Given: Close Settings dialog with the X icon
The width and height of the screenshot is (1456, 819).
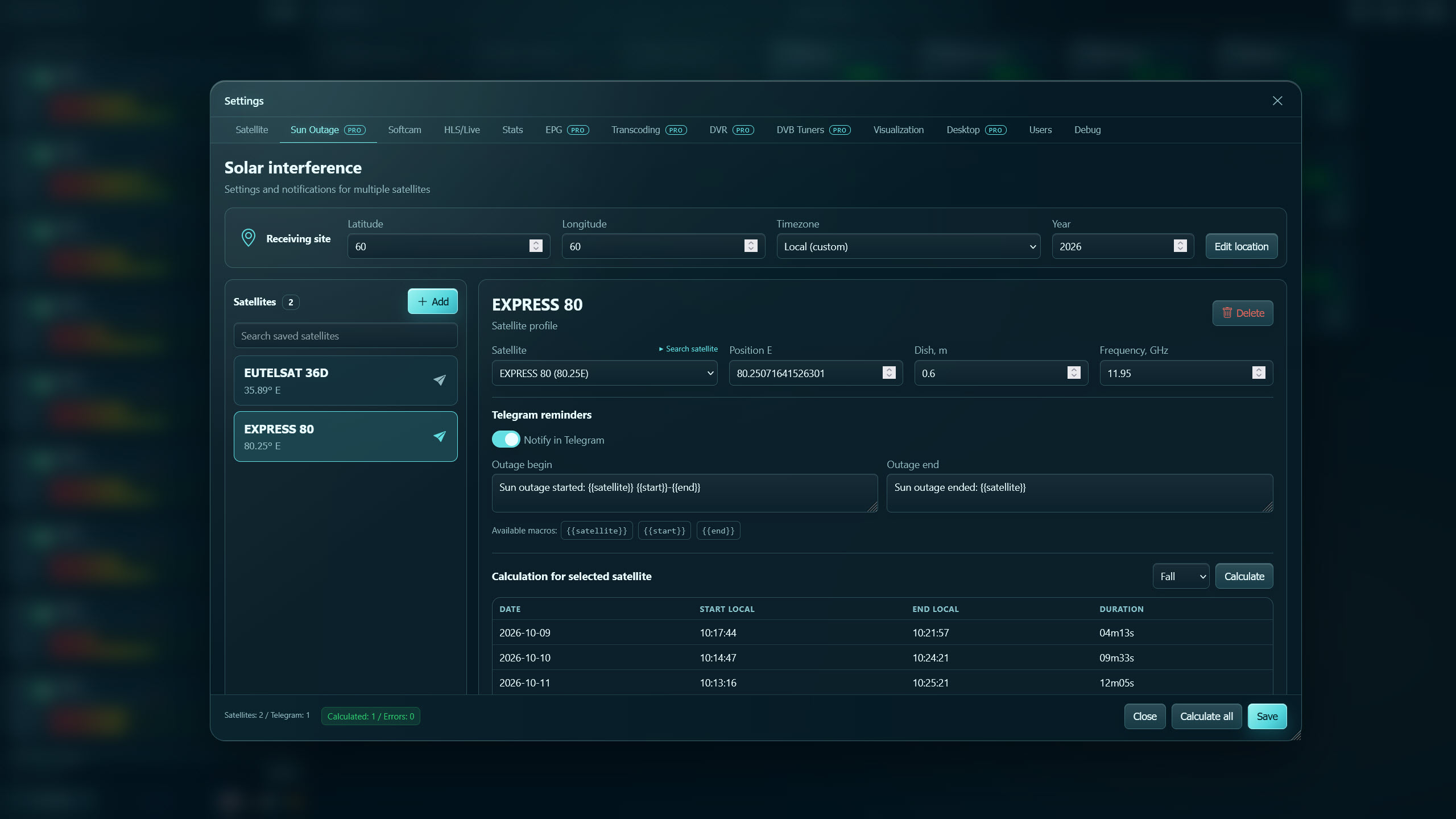Looking at the screenshot, I should click(1277, 101).
